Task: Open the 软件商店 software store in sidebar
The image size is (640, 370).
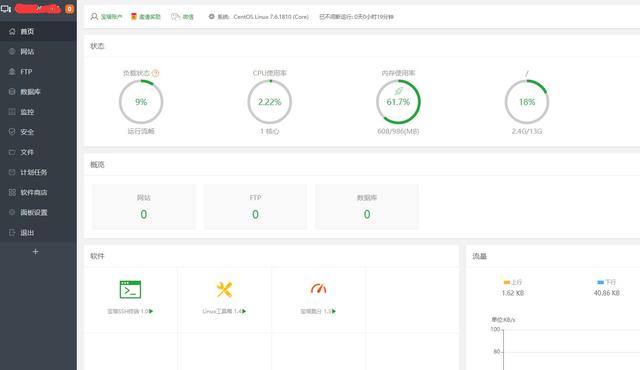Action: (38, 192)
